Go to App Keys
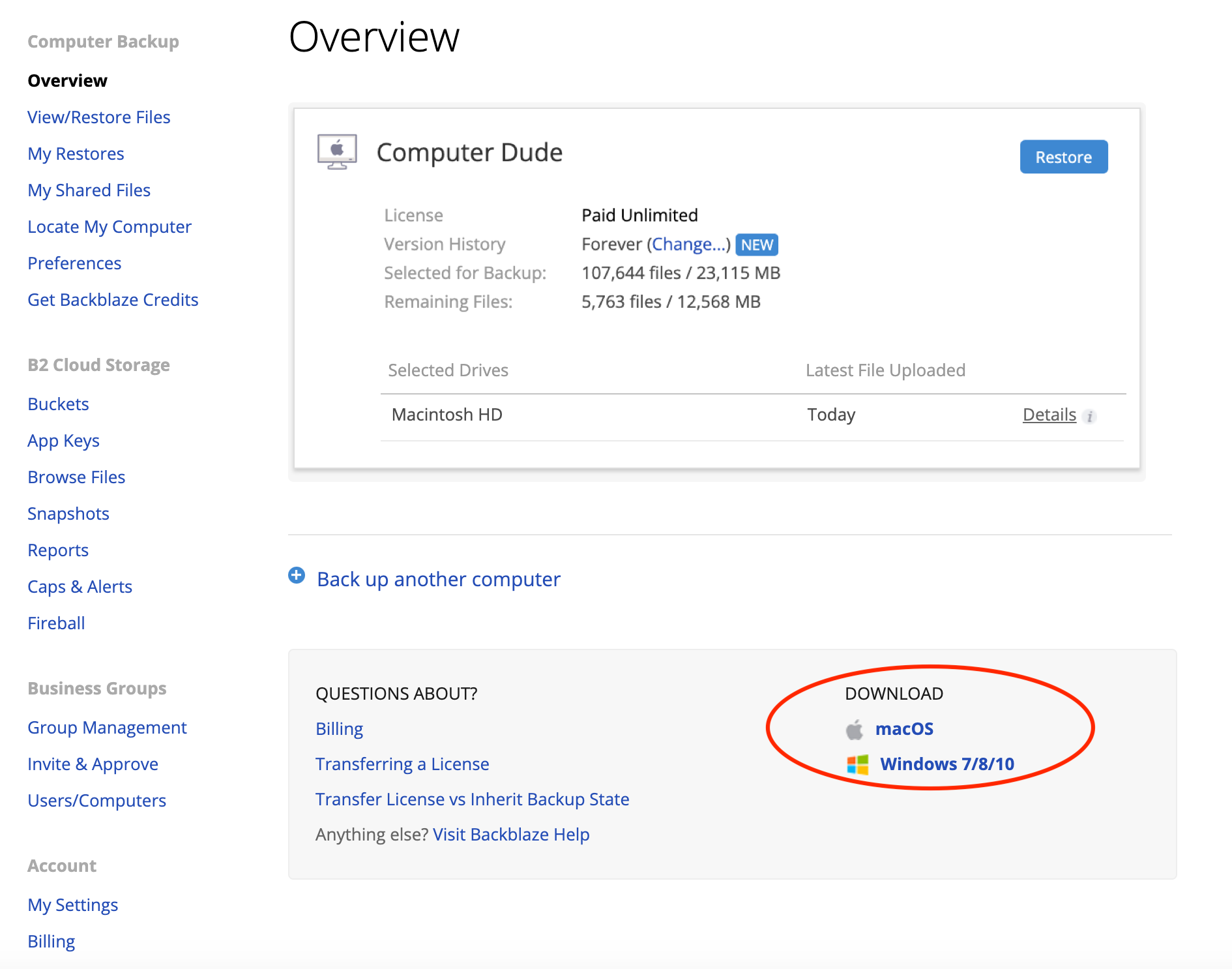The image size is (1232, 969). point(63,441)
